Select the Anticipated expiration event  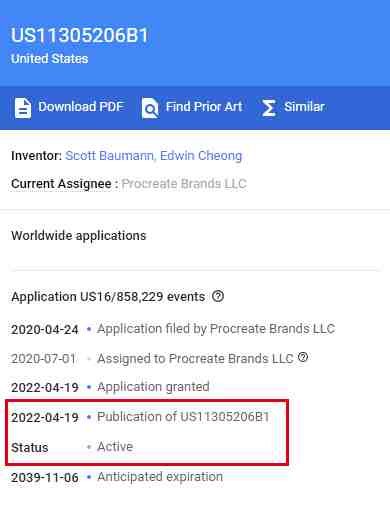pos(160,477)
